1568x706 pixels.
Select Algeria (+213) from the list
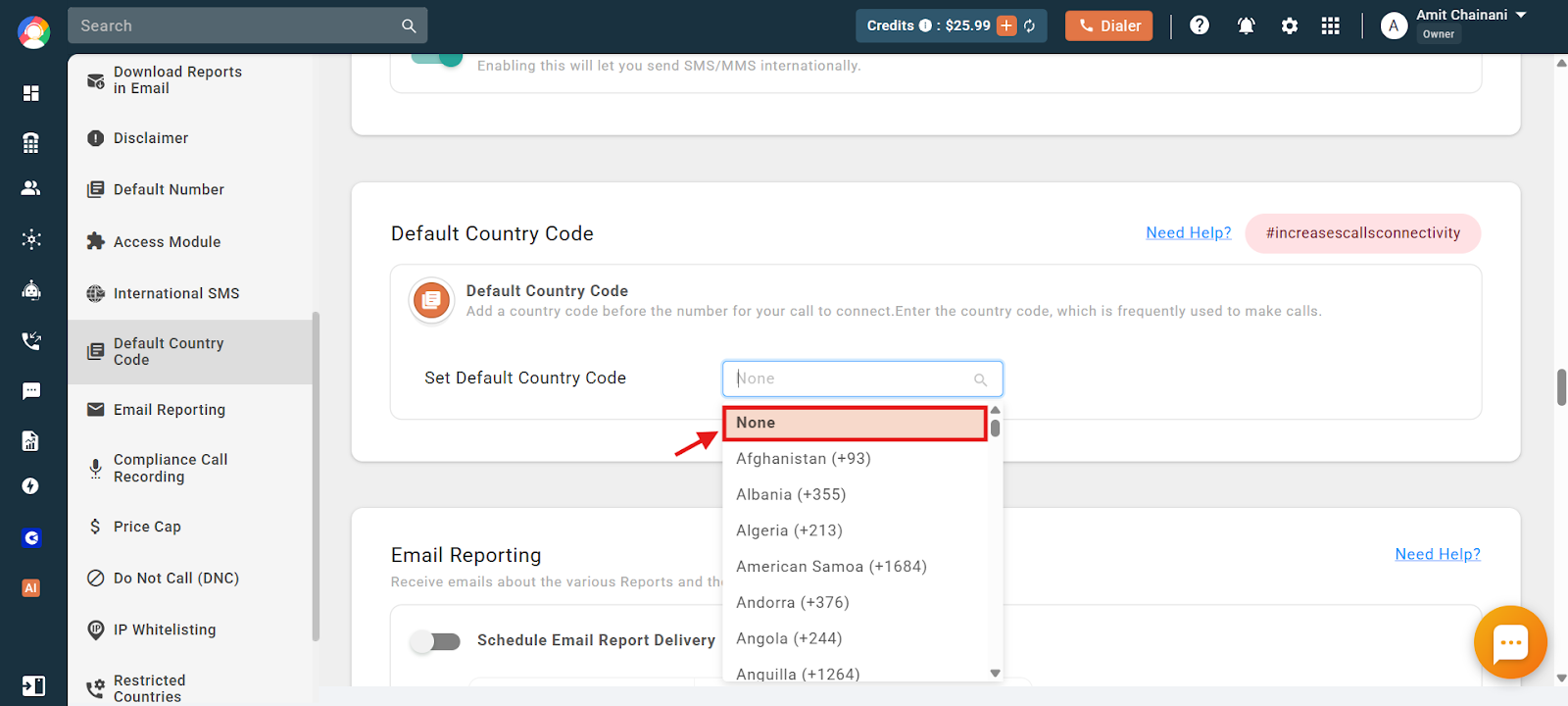click(x=855, y=530)
